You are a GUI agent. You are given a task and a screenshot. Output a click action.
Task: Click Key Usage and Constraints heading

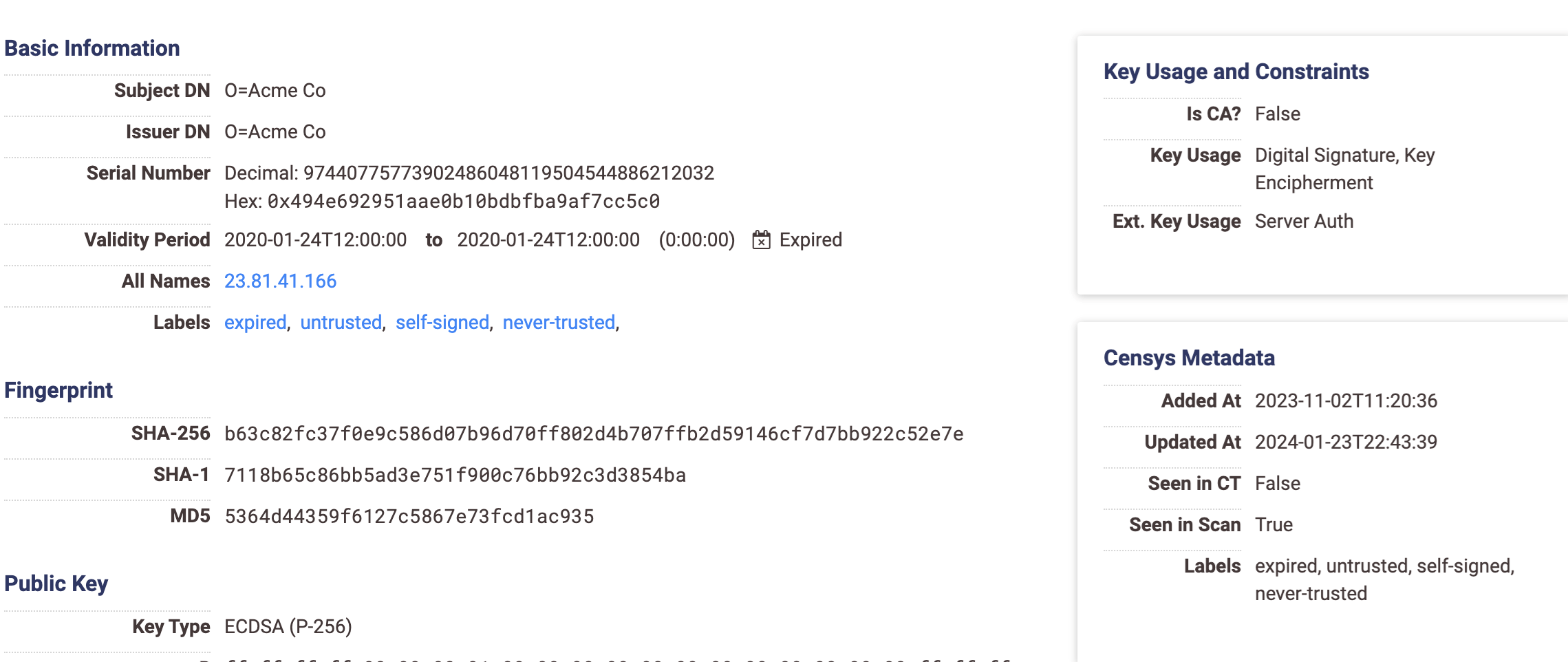click(x=1236, y=72)
